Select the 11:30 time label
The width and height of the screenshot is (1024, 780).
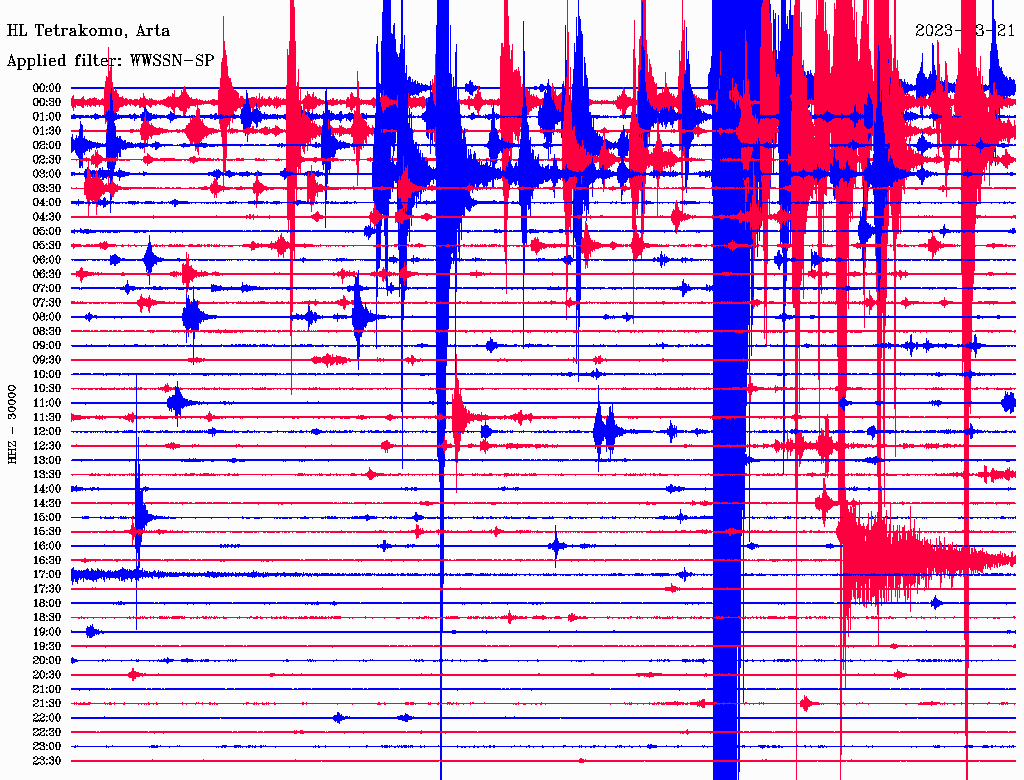point(47,417)
